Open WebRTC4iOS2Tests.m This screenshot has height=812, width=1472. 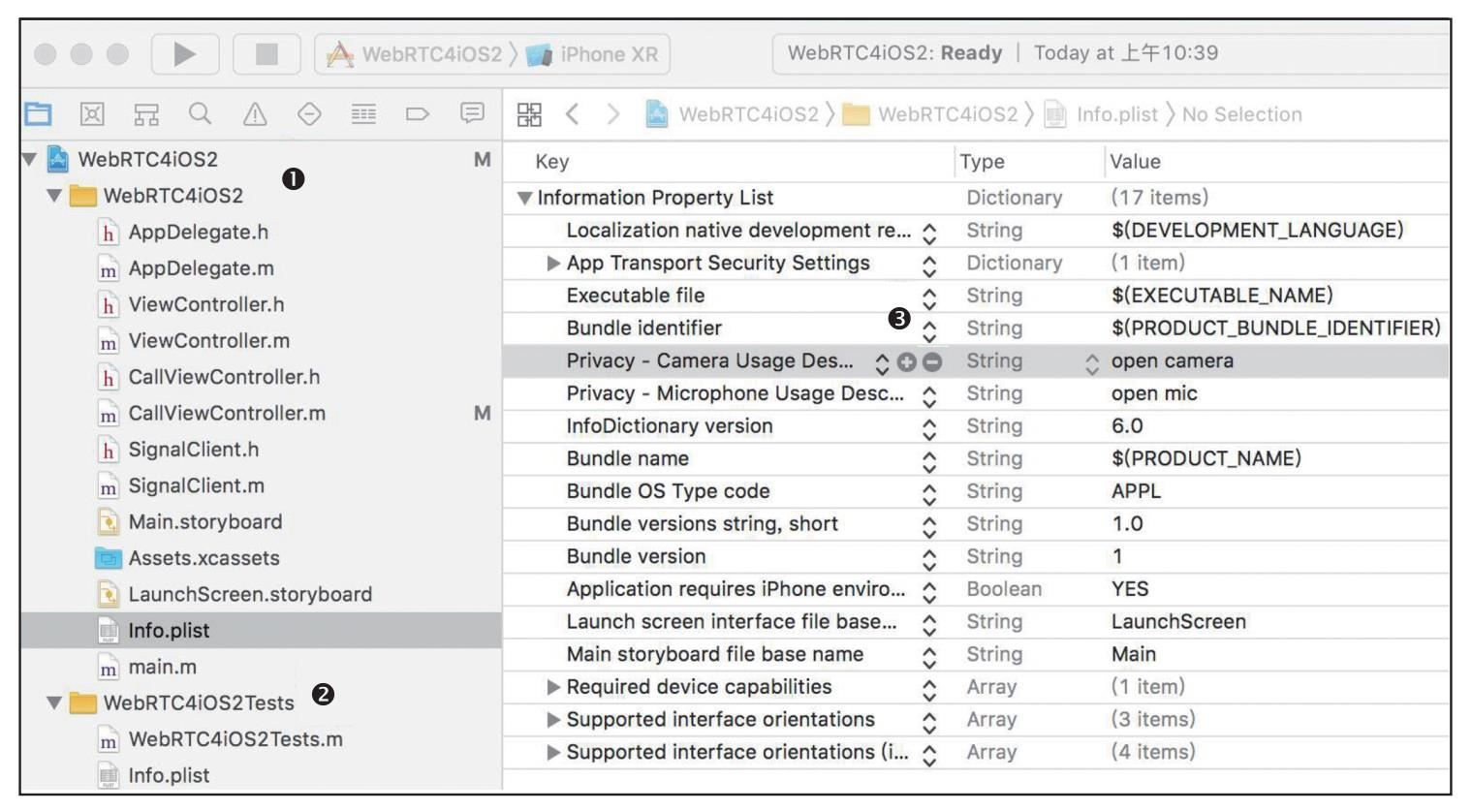(221, 739)
